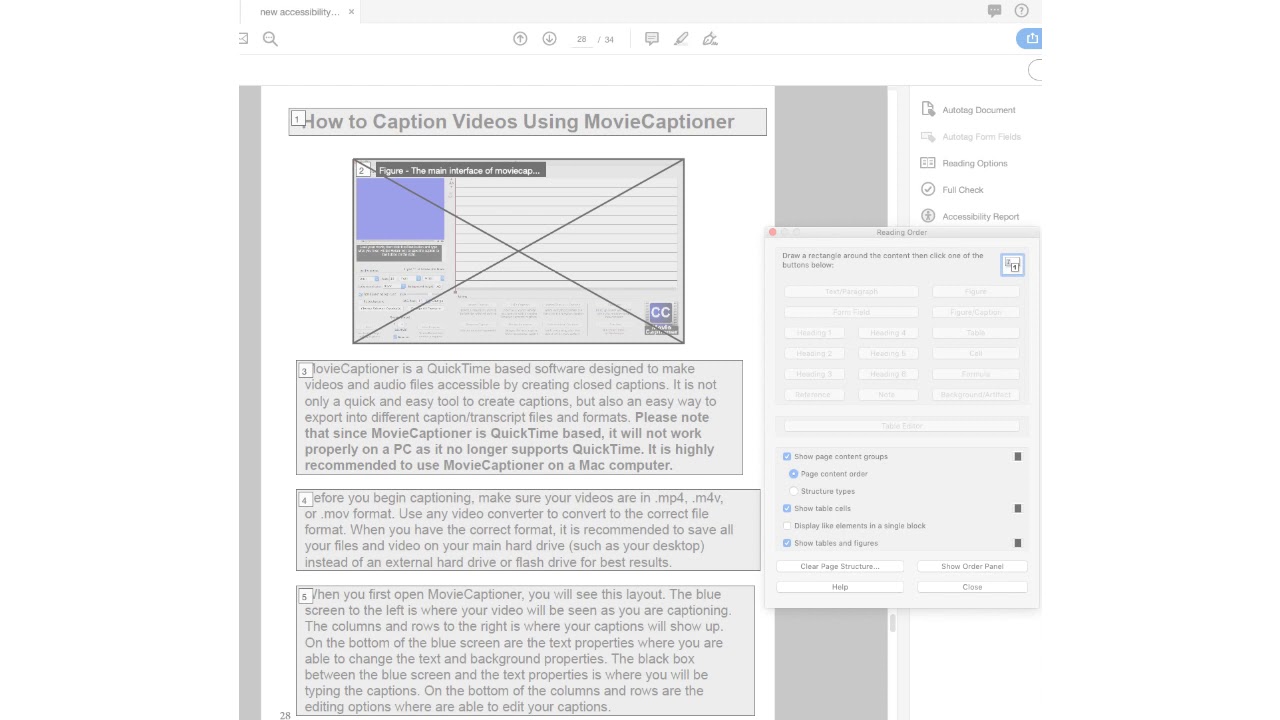The width and height of the screenshot is (1280, 720).
Task: Click the Autotag Form Fields entry
Action: coord(971,137)
